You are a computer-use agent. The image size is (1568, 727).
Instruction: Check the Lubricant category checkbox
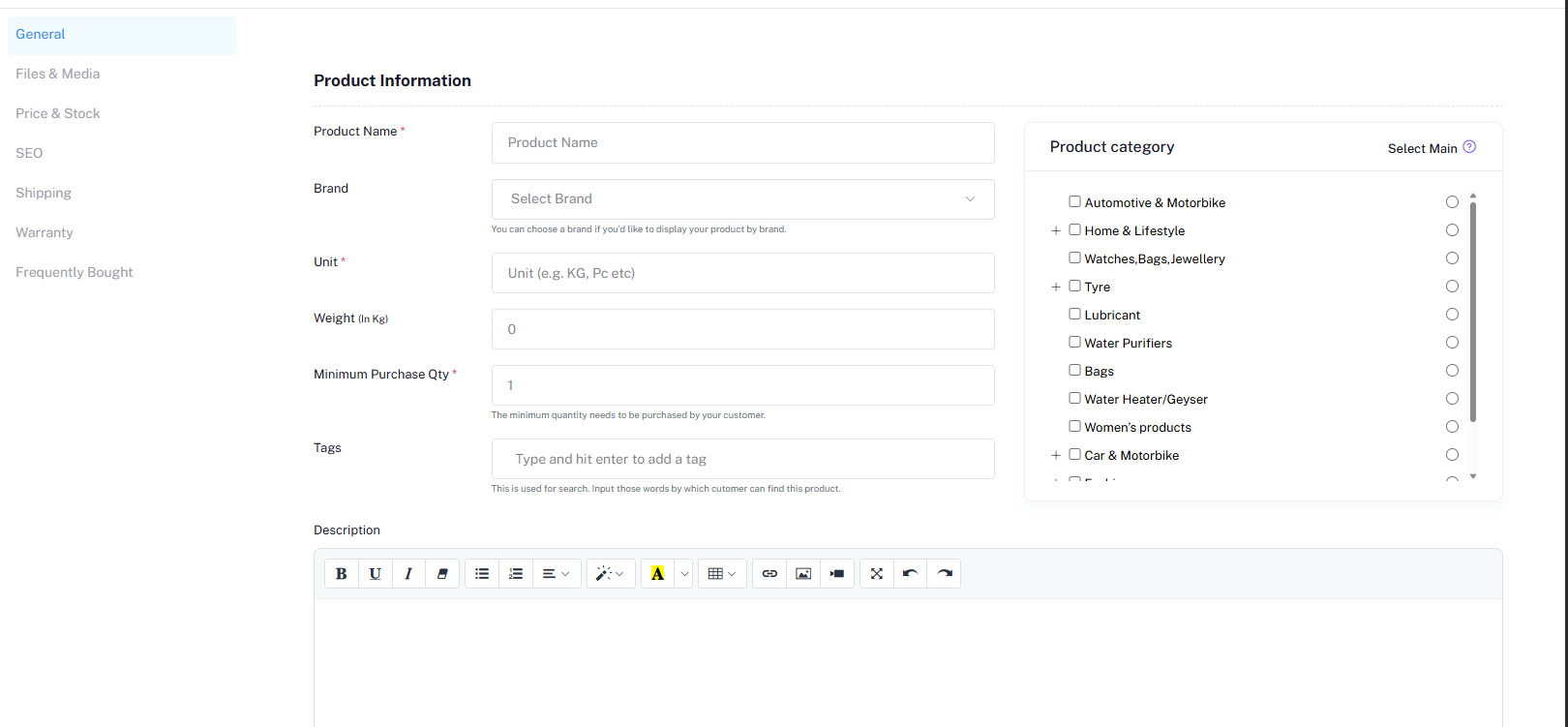pyautogui.click(x=1074, y=314)
